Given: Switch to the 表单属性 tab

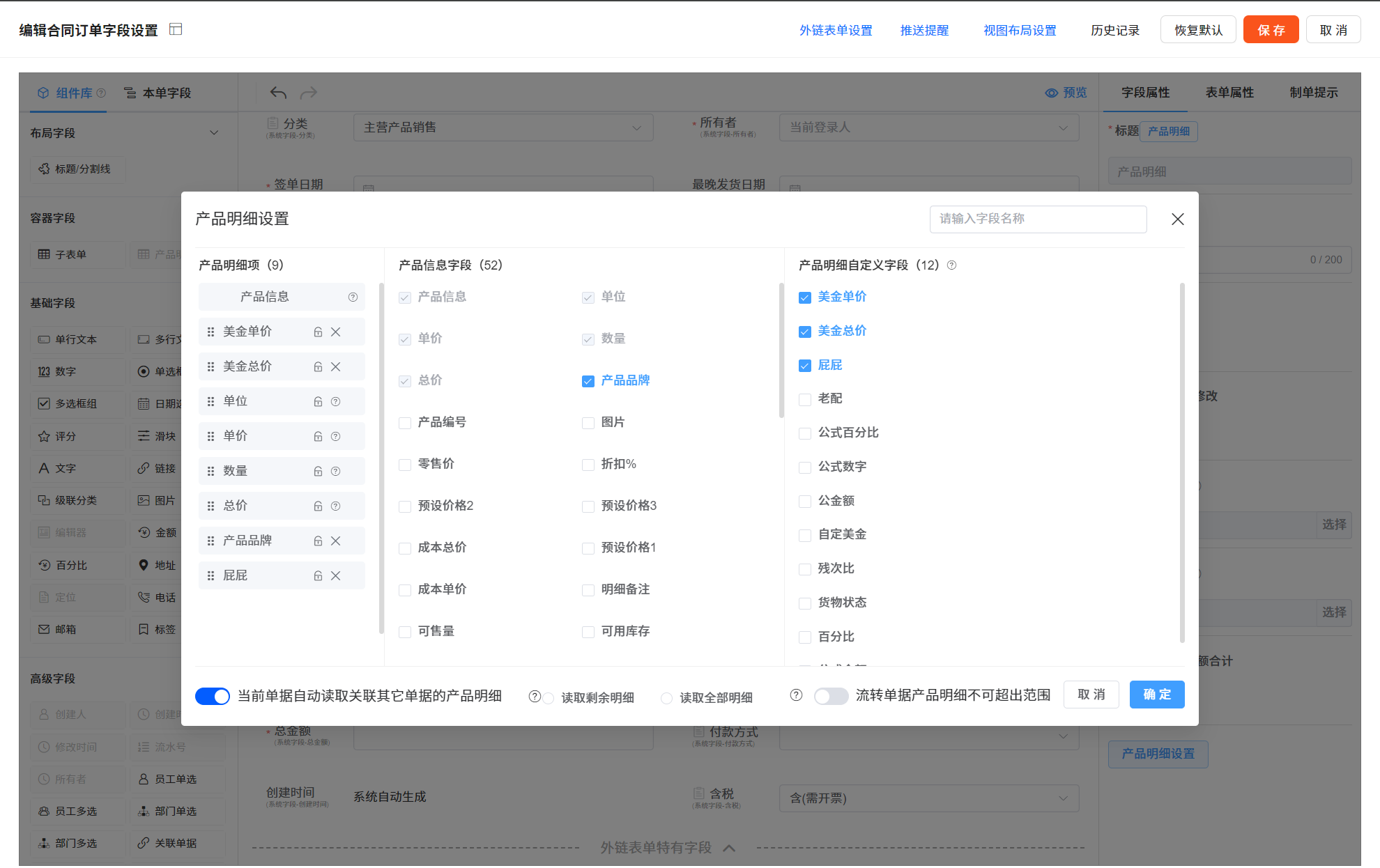Looking at the screenshot, I should pos(1229,93).
